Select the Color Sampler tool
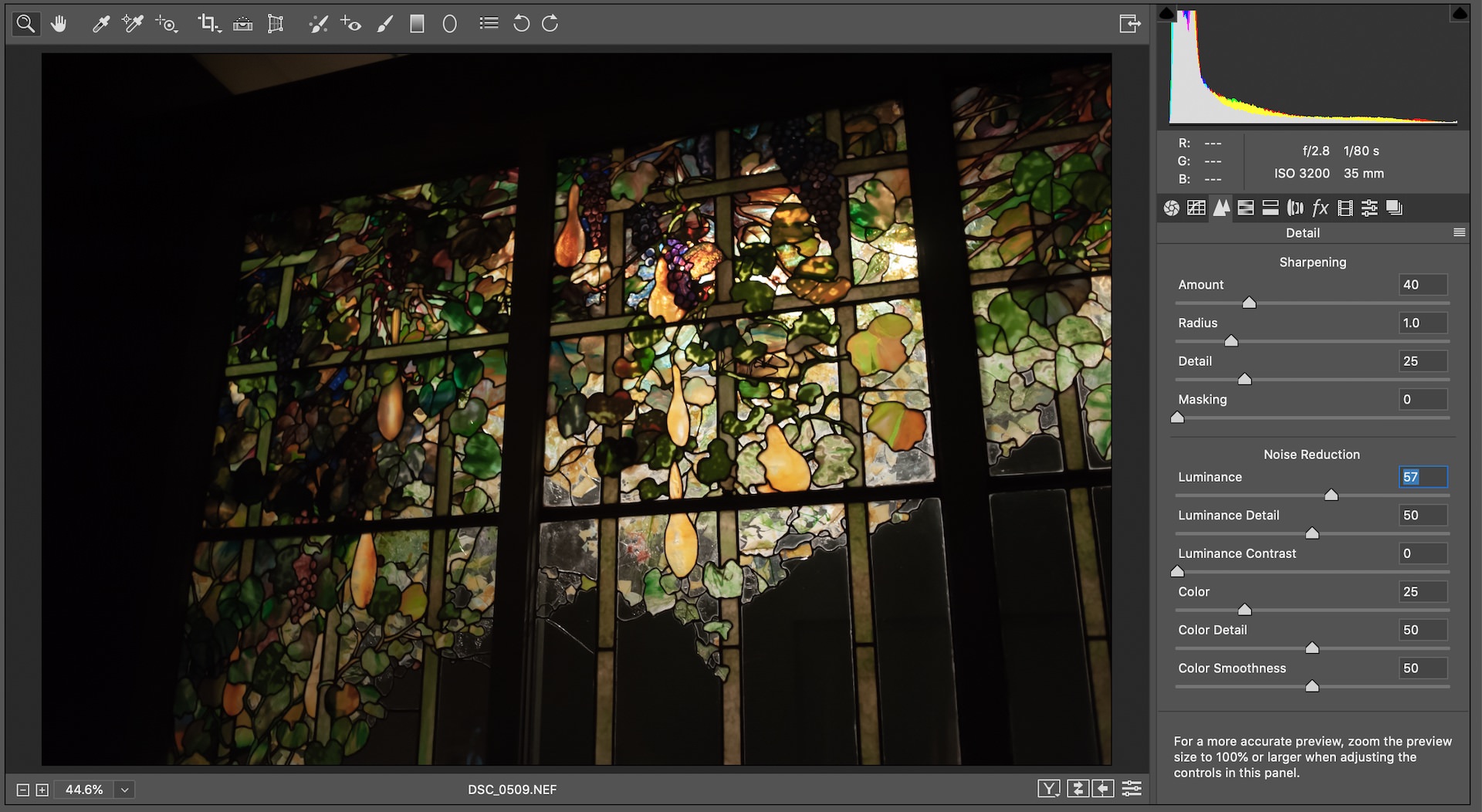Screen dimensions: 1482x812 tap(133, 24)
